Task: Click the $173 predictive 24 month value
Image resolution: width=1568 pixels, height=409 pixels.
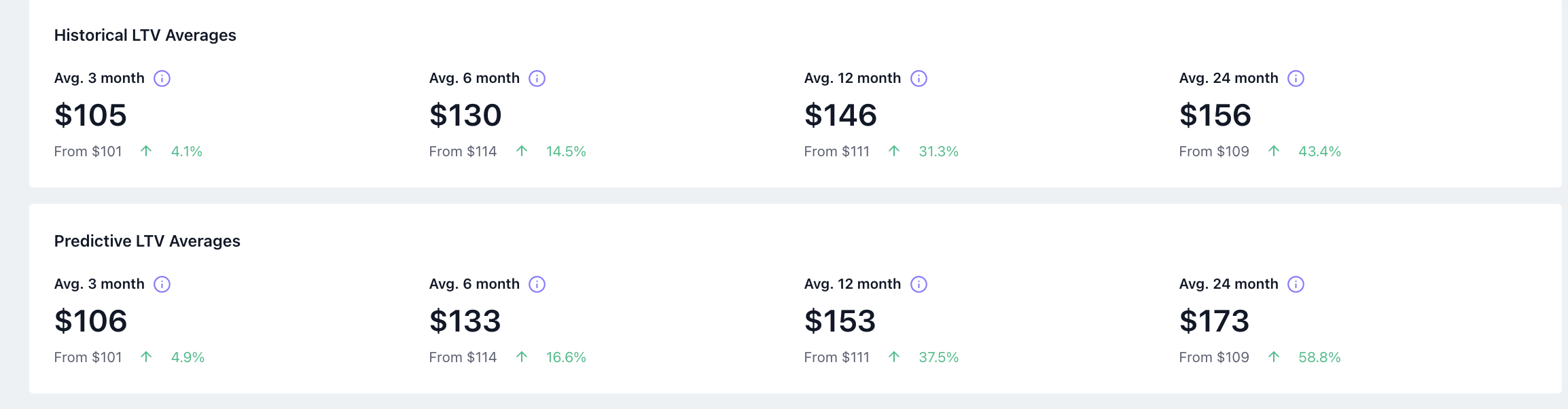Action: [1215, 321]
